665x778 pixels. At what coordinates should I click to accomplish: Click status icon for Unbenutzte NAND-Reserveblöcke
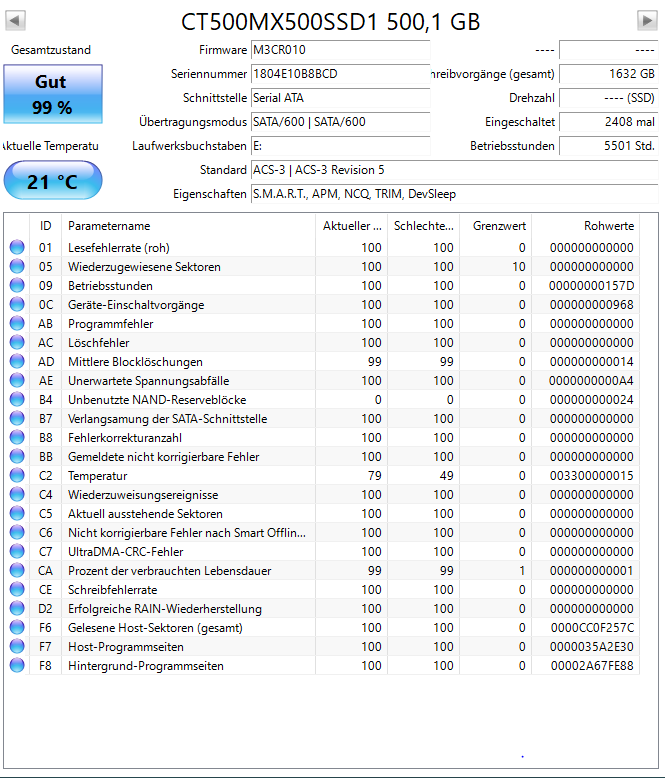pyautogui.click(x=17, y=399)
